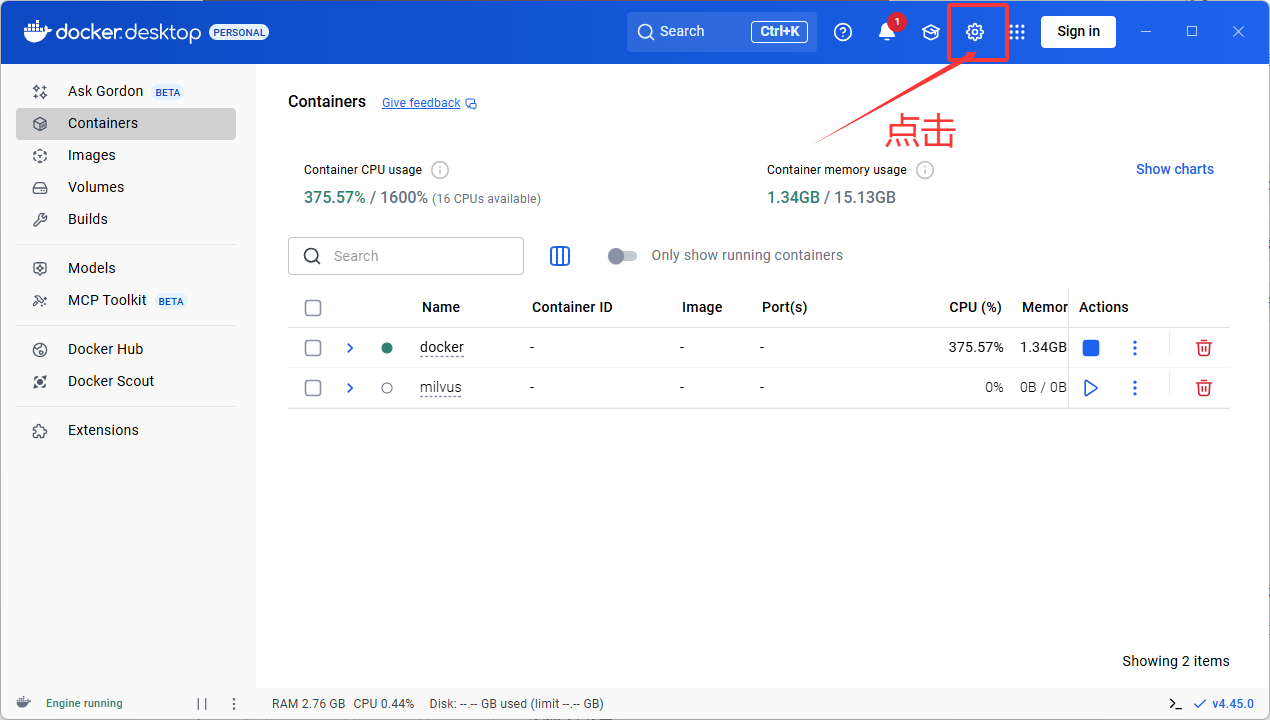
Task: Open Ask Gordon in sidebar
Action: [126, 92]
